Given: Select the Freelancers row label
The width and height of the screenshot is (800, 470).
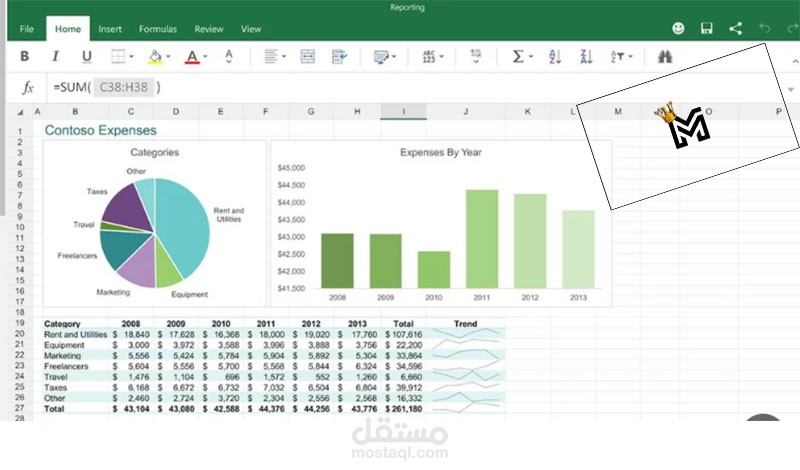Looking at the screenshot, I should 66,366.
